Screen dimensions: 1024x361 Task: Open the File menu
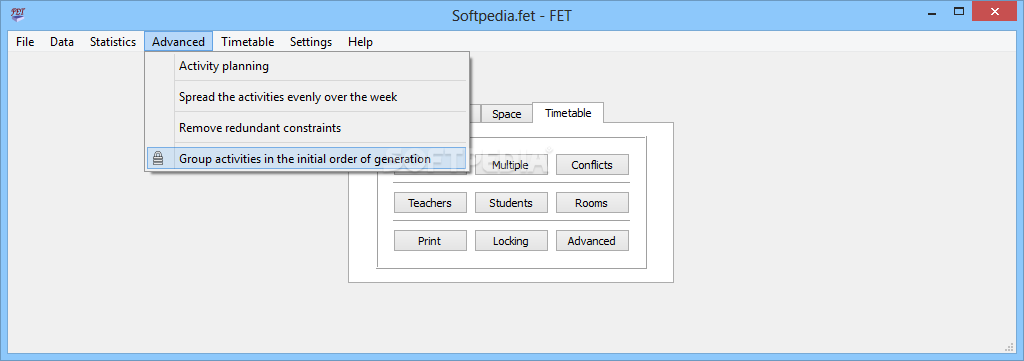pyautogui.click(x=25, y=42)
